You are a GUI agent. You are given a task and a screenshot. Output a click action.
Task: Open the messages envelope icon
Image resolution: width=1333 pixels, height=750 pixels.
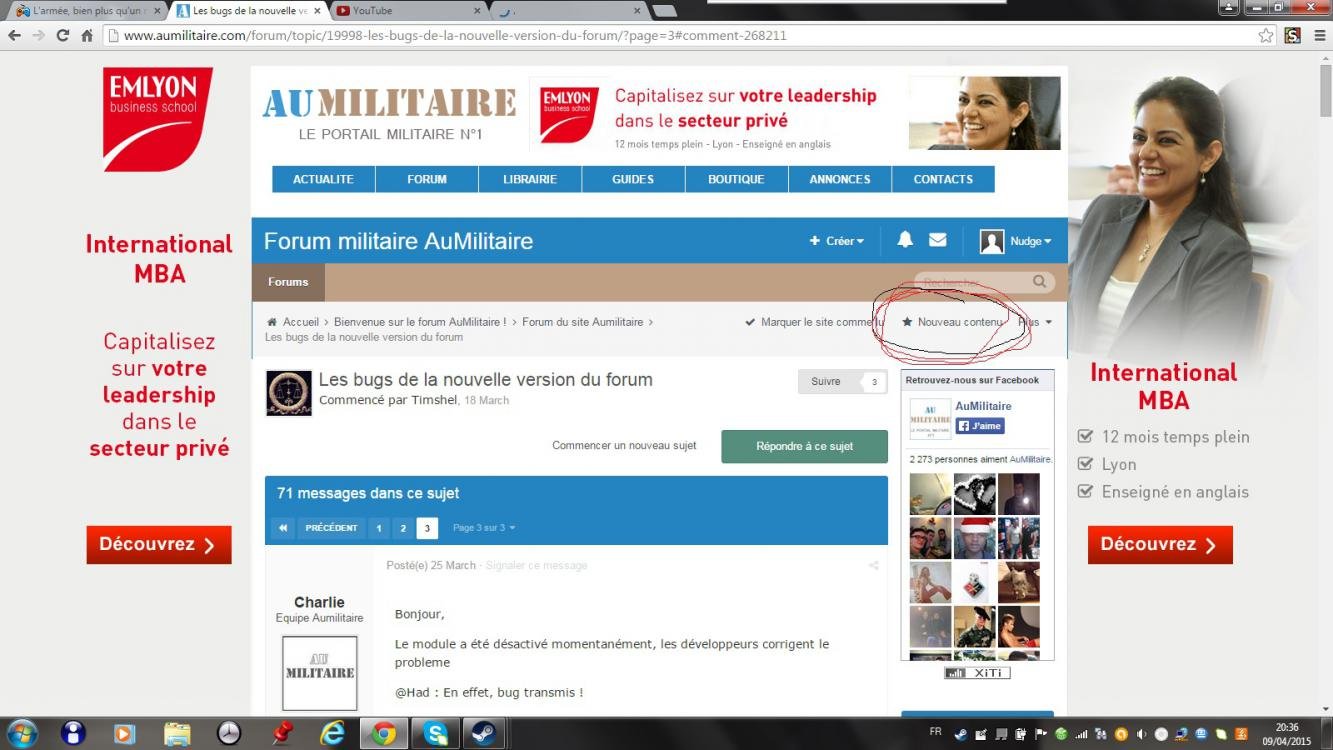937,240
